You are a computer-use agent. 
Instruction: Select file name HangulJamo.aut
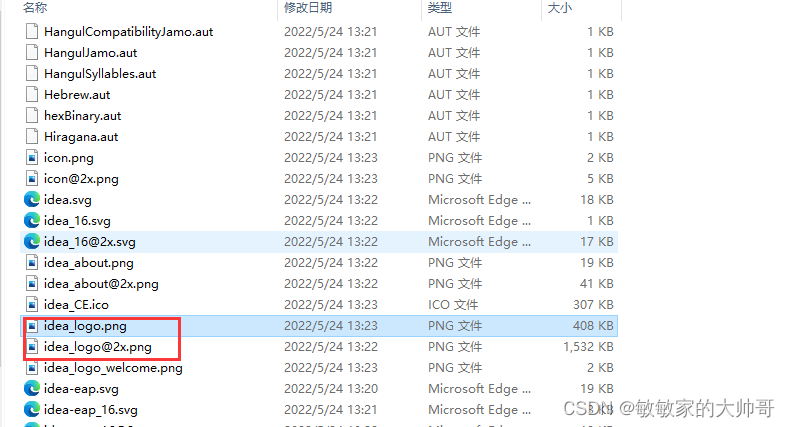point(91,53)
